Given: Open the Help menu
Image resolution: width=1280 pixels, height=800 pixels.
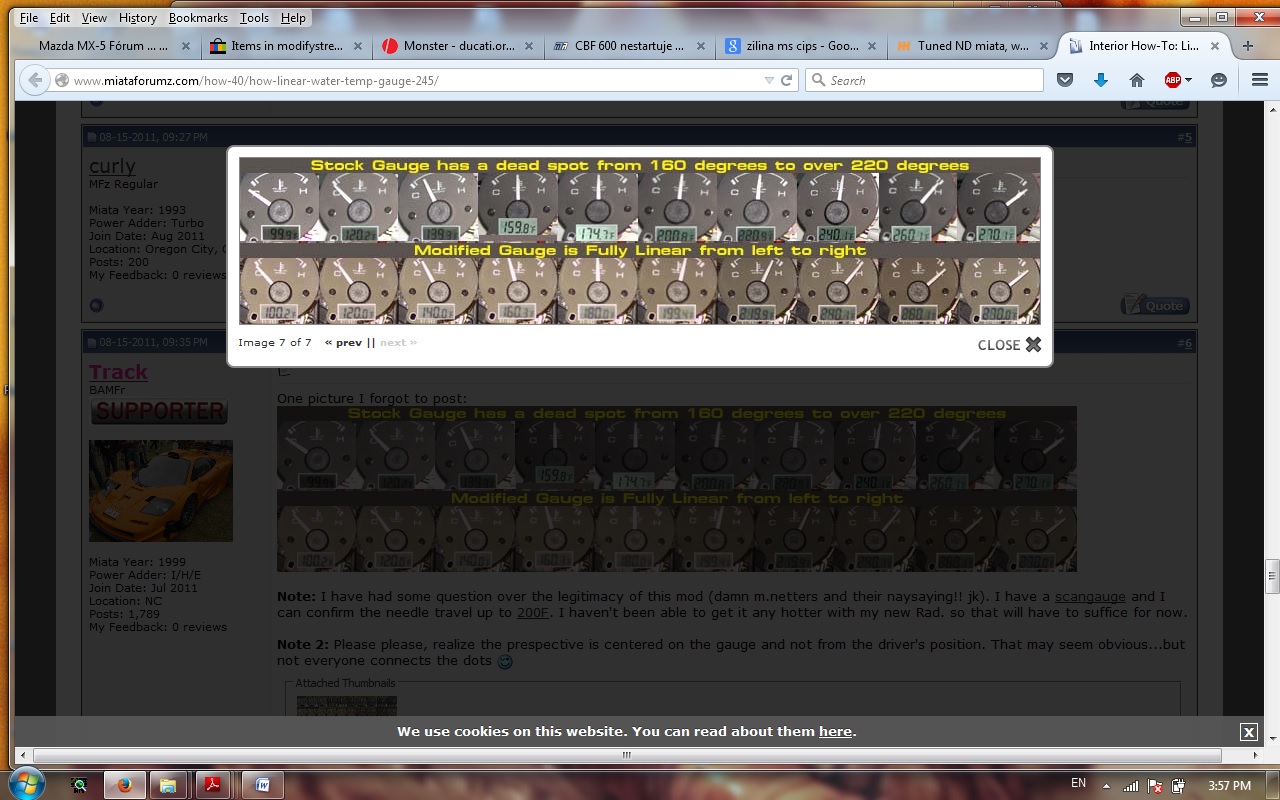Looking at the screenshot, I should (293, 18).
